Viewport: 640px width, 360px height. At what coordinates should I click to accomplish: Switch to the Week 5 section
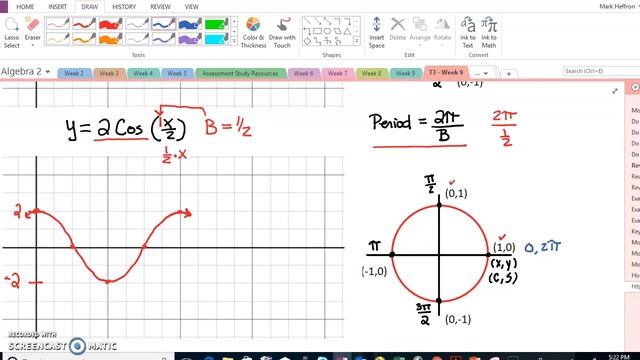177,73
